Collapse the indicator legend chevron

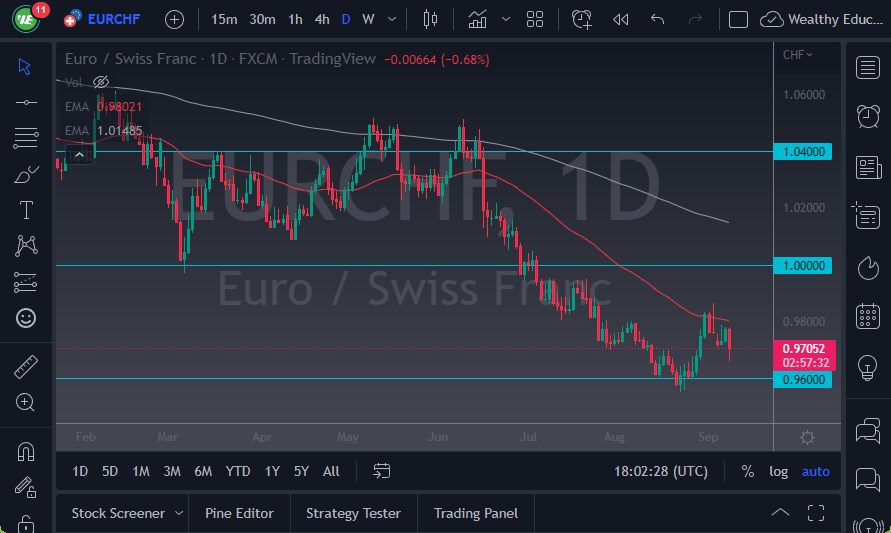click(x=79, y=155)
